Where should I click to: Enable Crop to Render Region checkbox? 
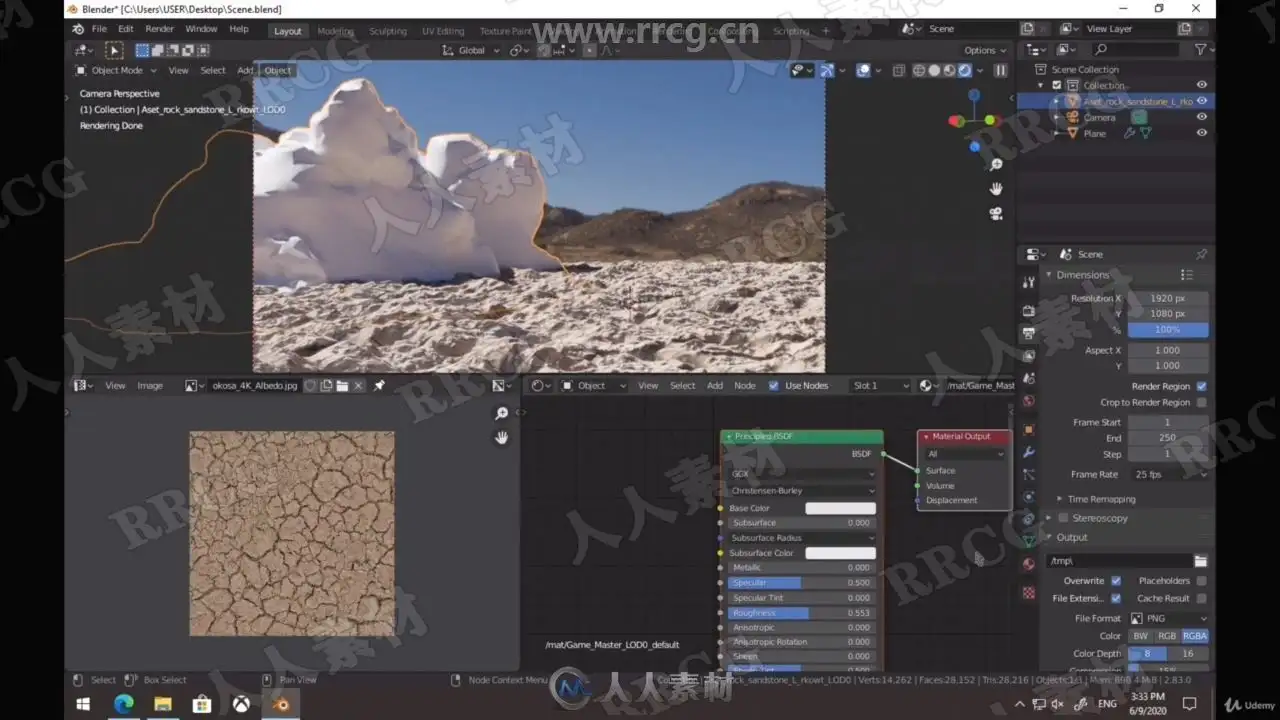pos(1201,402)
